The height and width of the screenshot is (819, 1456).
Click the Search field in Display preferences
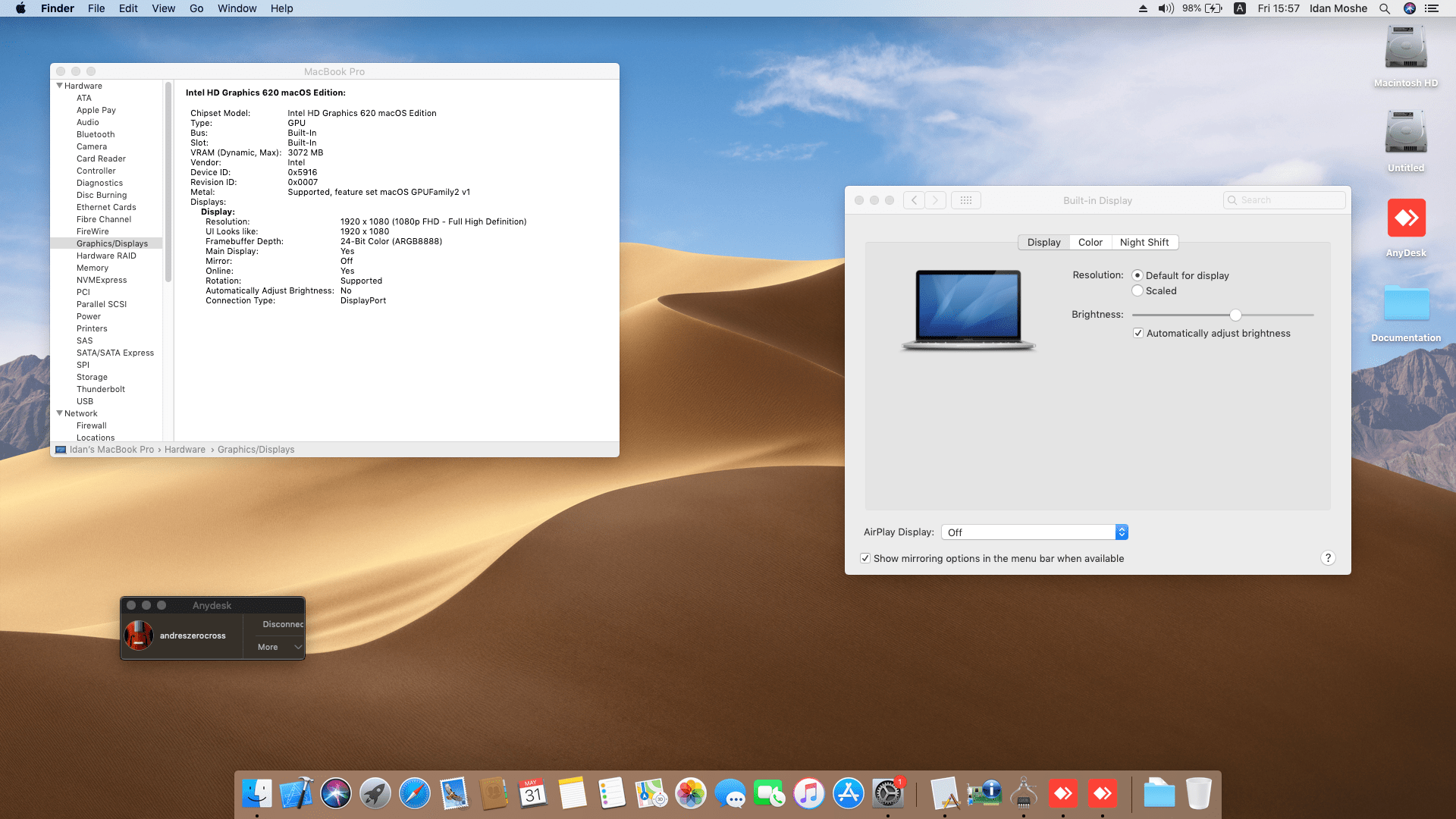1289,200
